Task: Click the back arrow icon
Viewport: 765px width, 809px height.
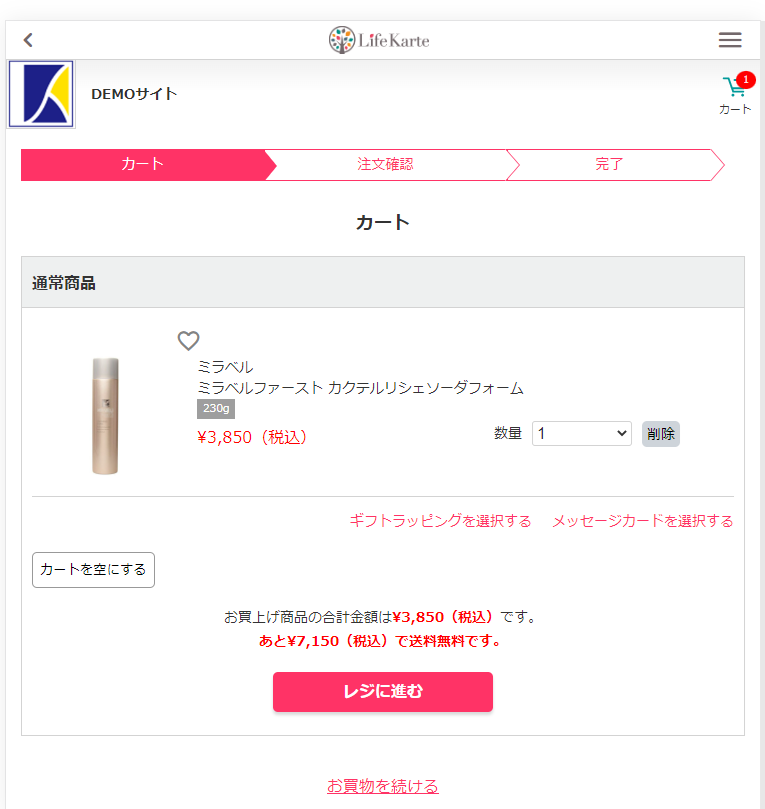Action: click(x=28, y=40)
